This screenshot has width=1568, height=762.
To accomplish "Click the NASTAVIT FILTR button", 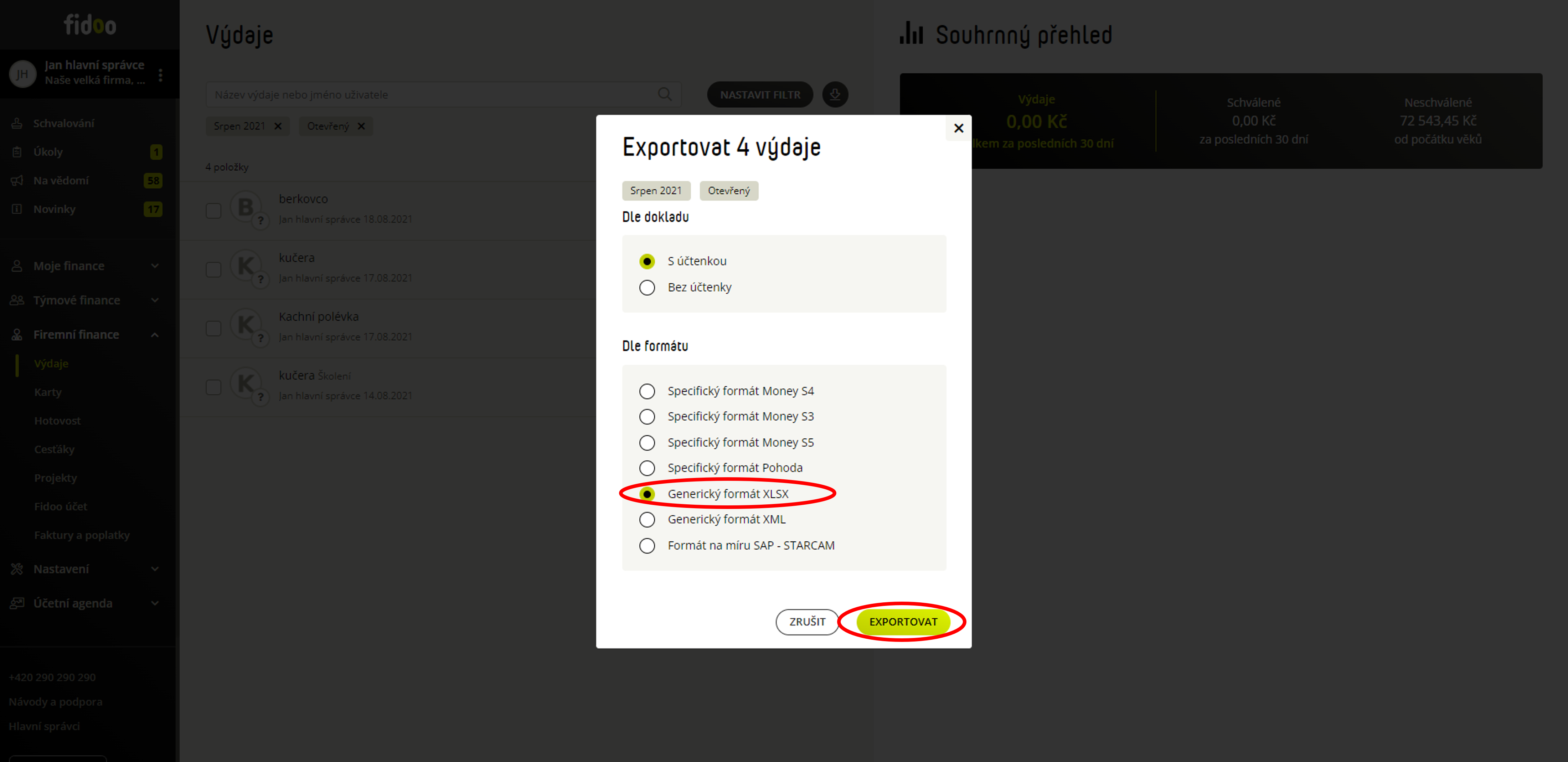I will (x=760, y=94).
